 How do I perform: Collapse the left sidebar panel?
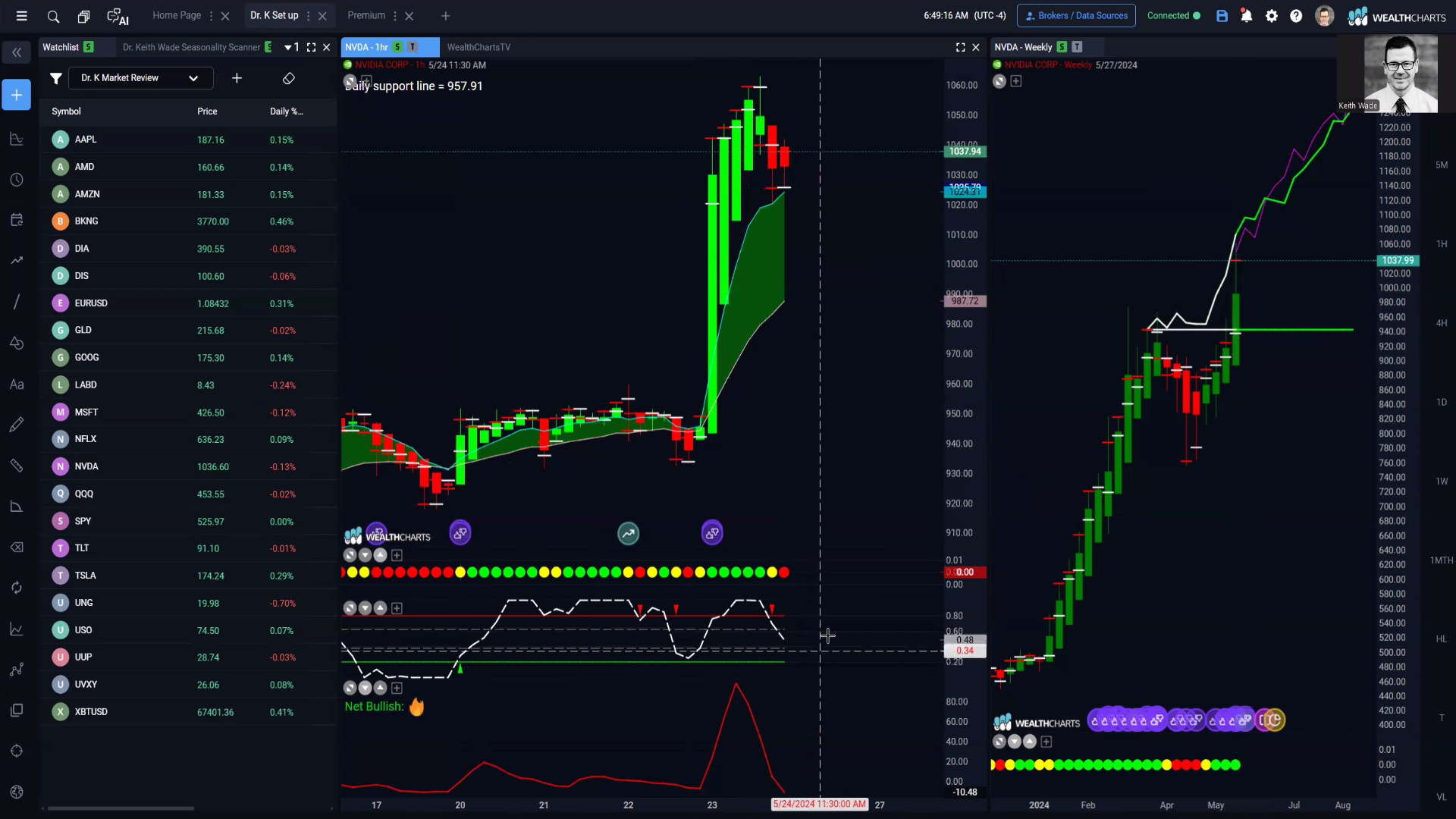16,52
